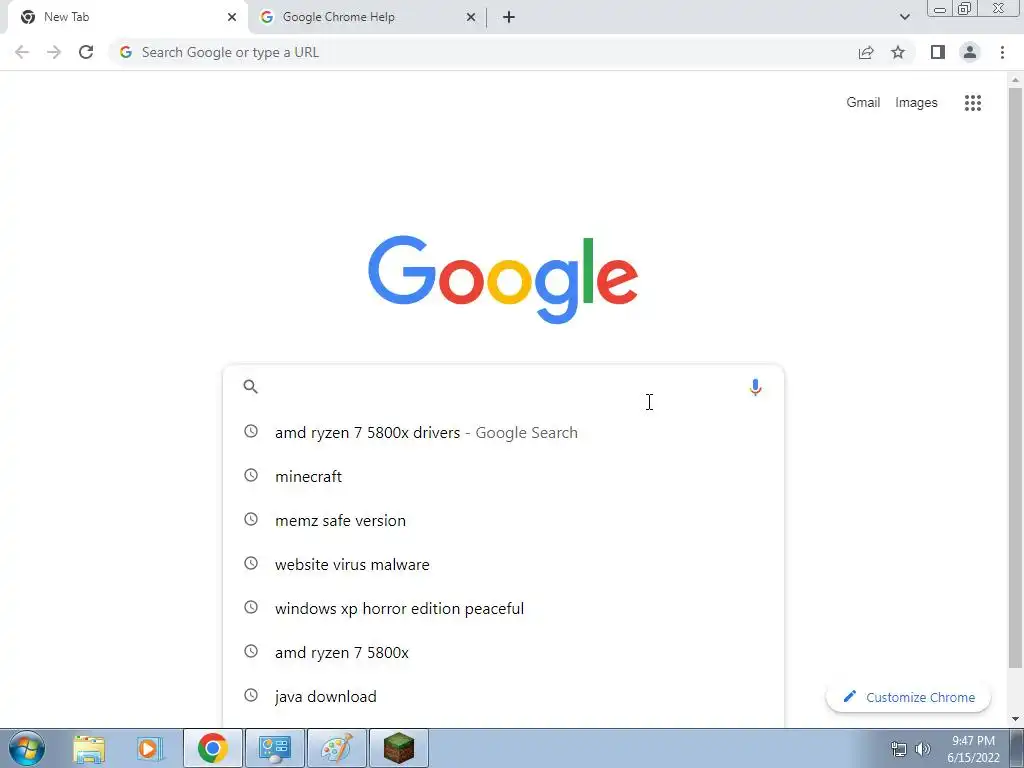The image size is (1024, 768).
Task: Click the magnifier icon in search box
Action: tap(250, 387)
